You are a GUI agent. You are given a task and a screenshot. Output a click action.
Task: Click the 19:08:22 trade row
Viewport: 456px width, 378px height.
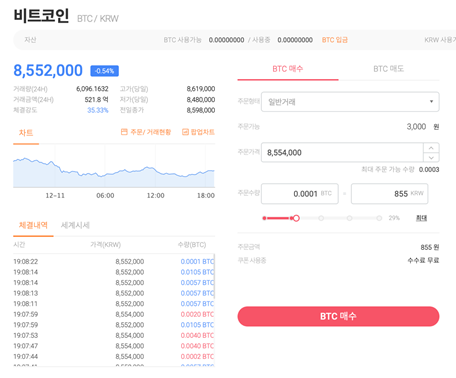point(114,262)
